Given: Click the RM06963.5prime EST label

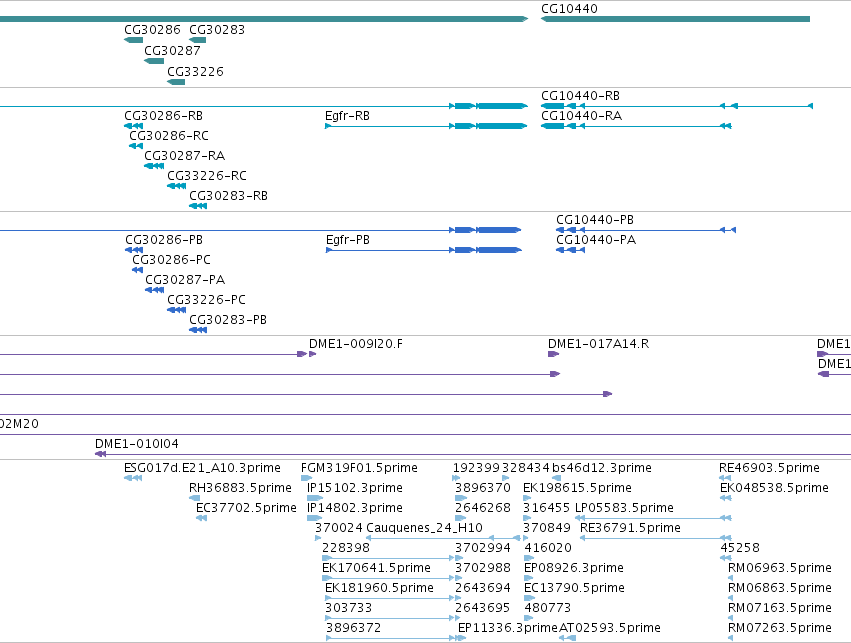Looking at the screenshot, I should [780, 568].
